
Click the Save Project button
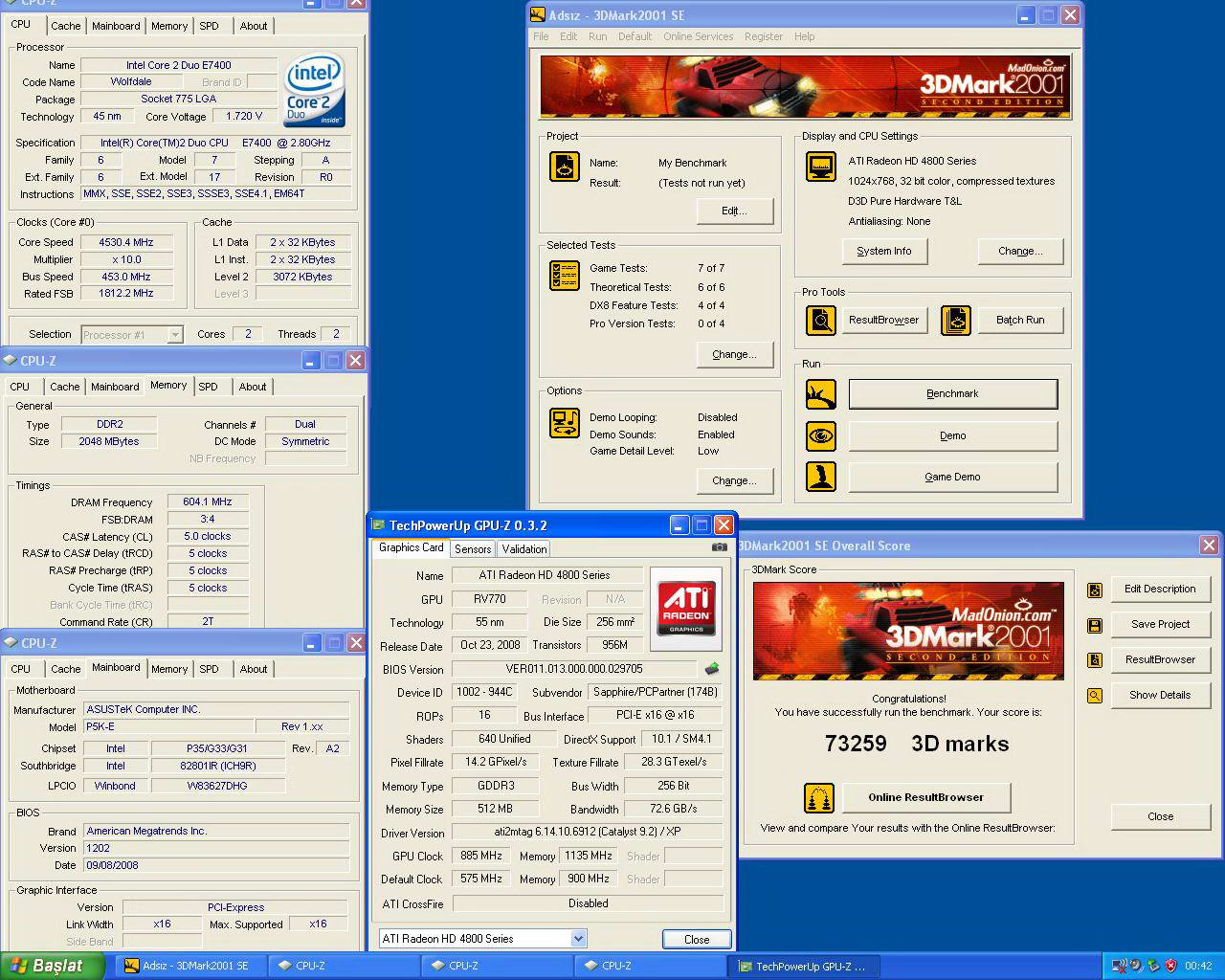click(x=1160, y=624)
